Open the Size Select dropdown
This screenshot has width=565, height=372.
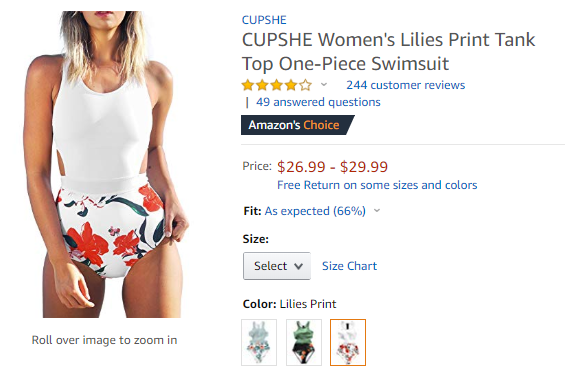[277, 266]
